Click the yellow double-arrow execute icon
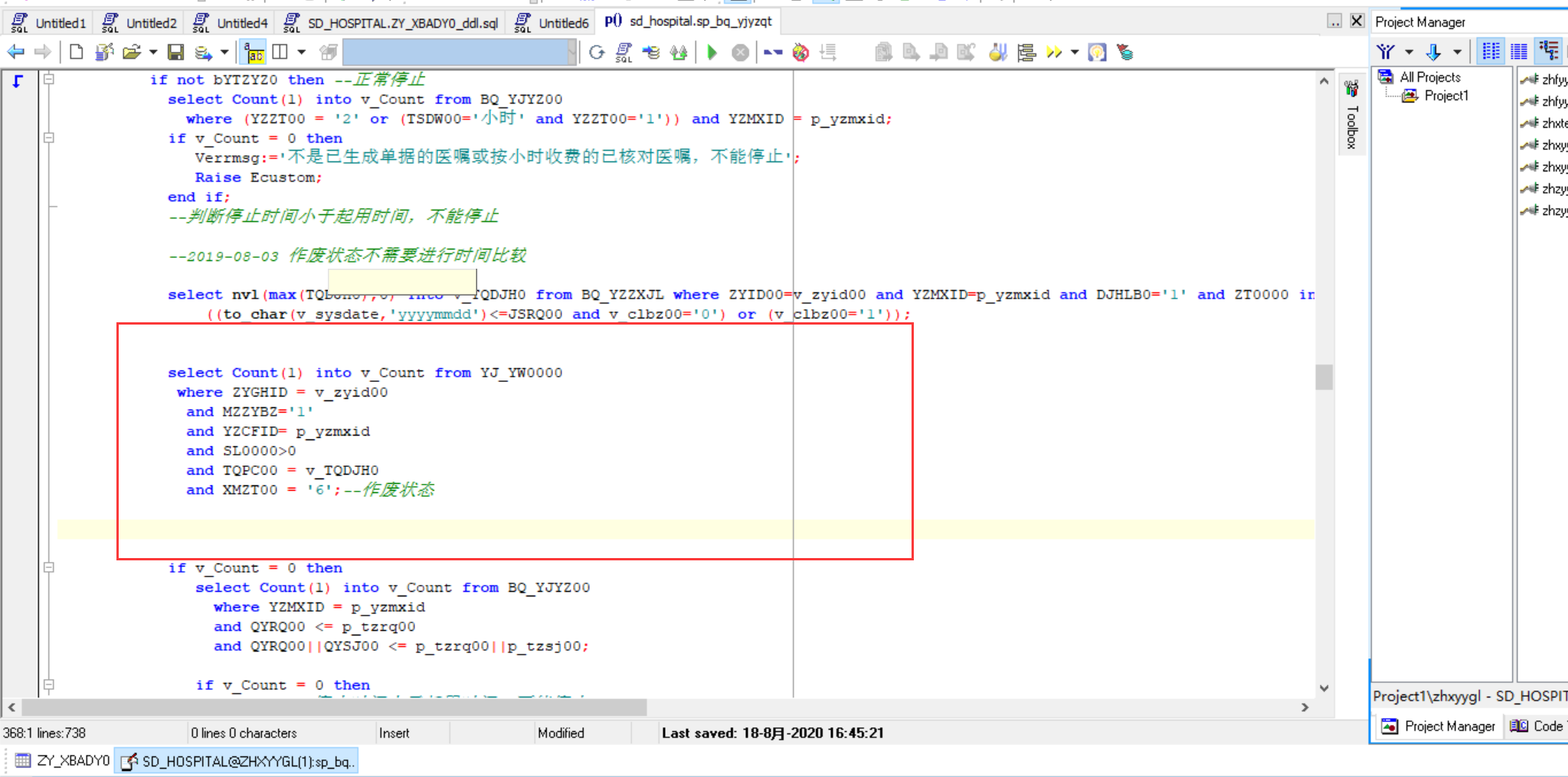 [1054, 52]
